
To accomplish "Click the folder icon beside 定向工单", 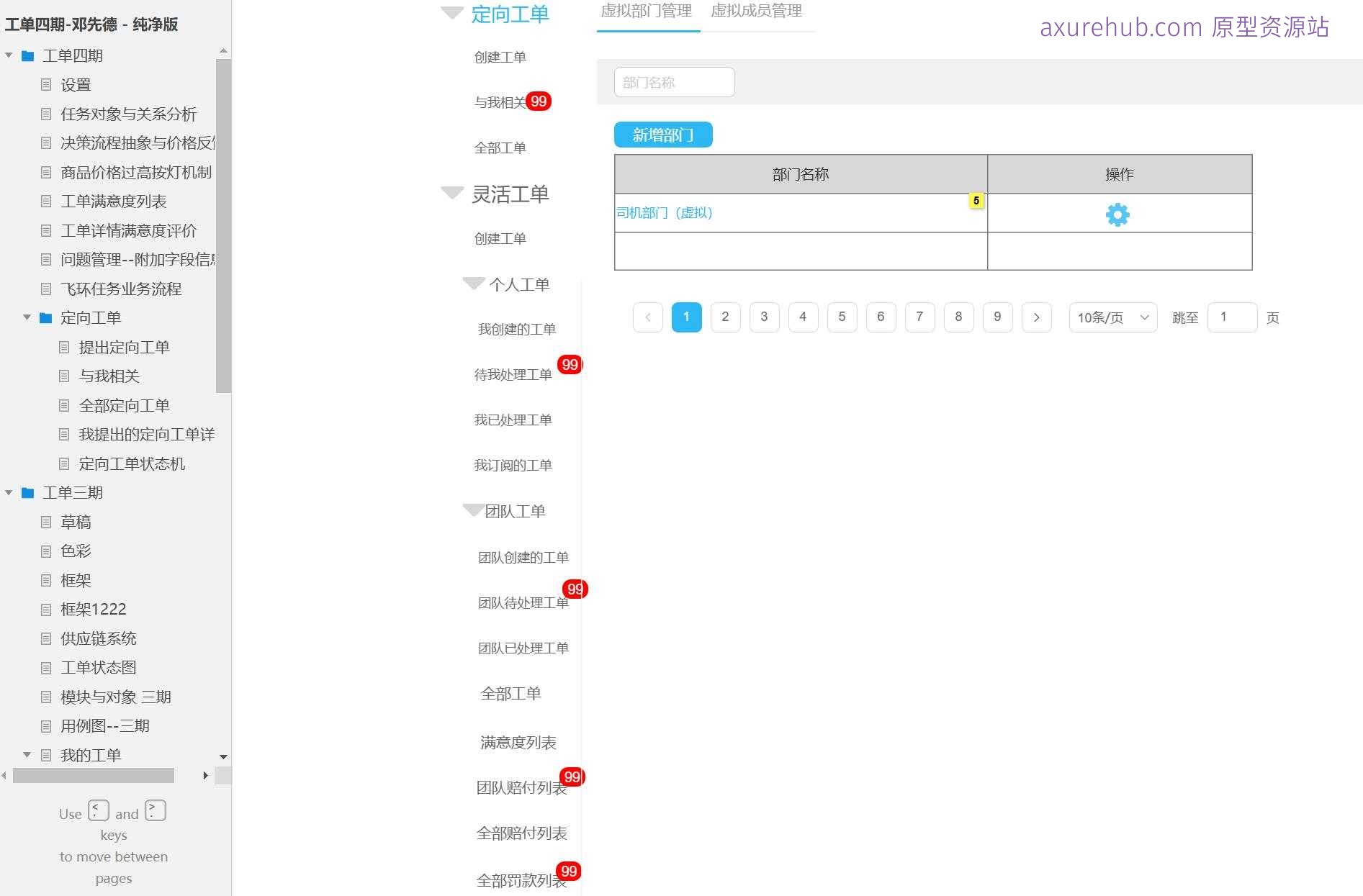I will point(45,317).
